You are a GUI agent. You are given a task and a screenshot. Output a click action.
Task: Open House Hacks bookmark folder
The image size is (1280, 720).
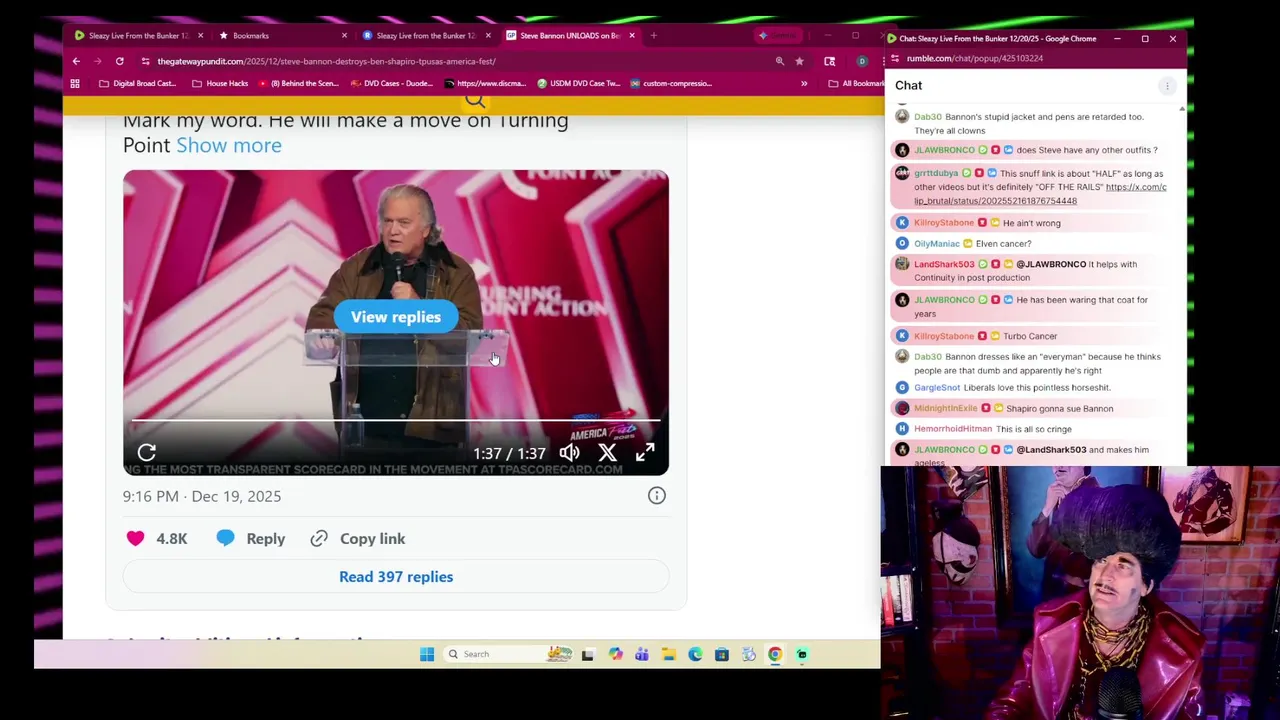pos(220,83)
